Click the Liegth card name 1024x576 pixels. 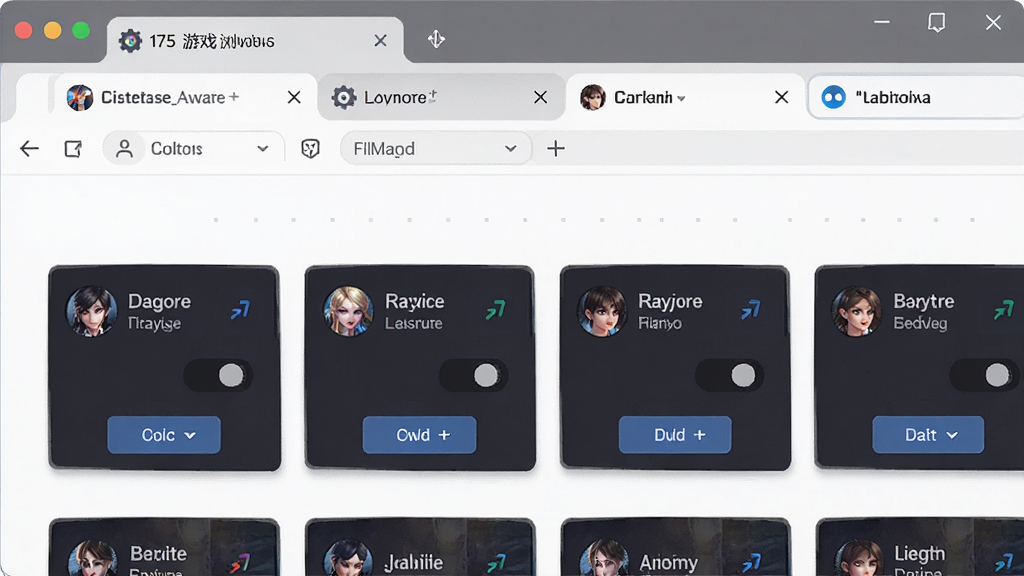pos(920,554)
